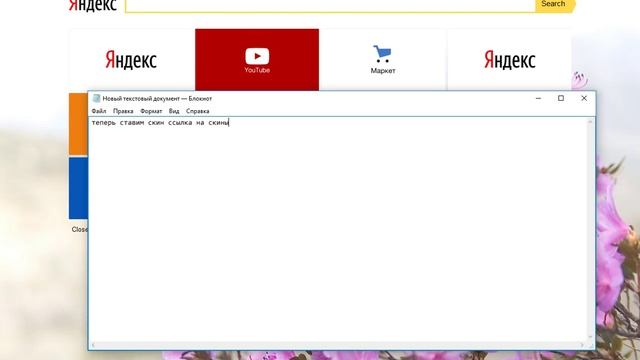Click the YouTube play icon on red tile
The height and width of the screenshot is (360, 640).
tap(257, 56)
